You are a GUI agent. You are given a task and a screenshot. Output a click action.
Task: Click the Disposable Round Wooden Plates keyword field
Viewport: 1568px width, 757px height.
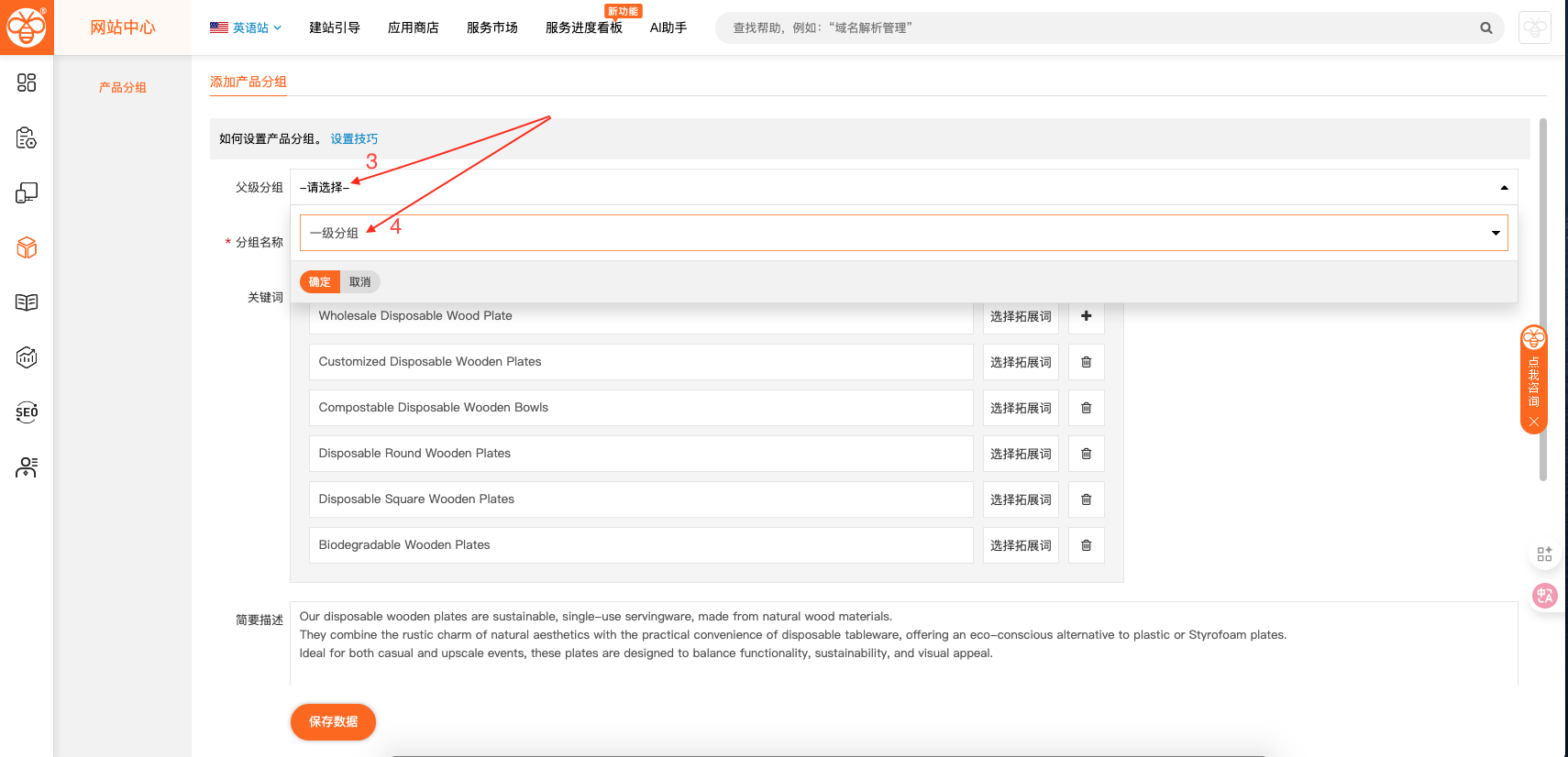pyautogui.click(x=640, y=454)
